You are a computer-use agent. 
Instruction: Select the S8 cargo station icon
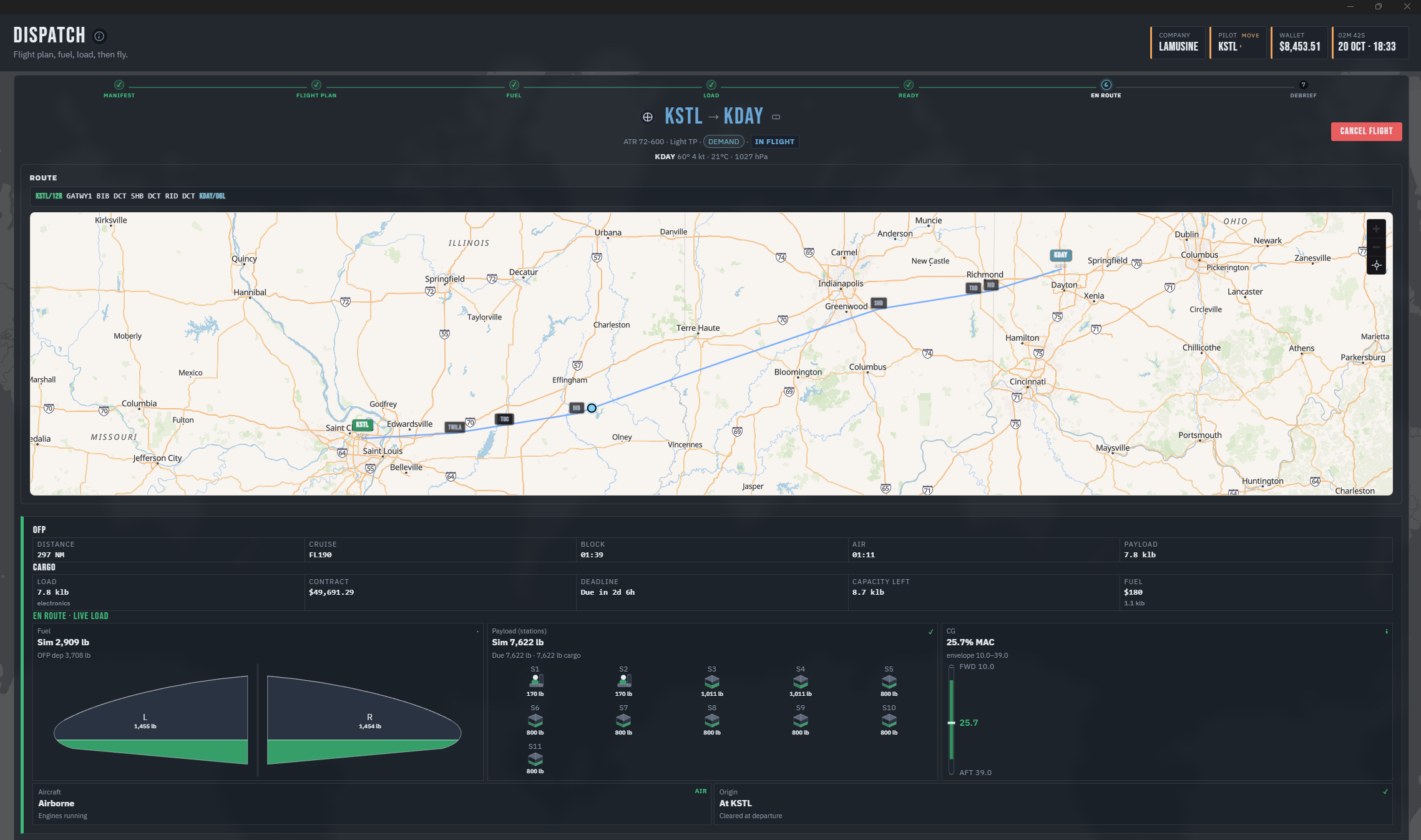click(x=712, y=720)
